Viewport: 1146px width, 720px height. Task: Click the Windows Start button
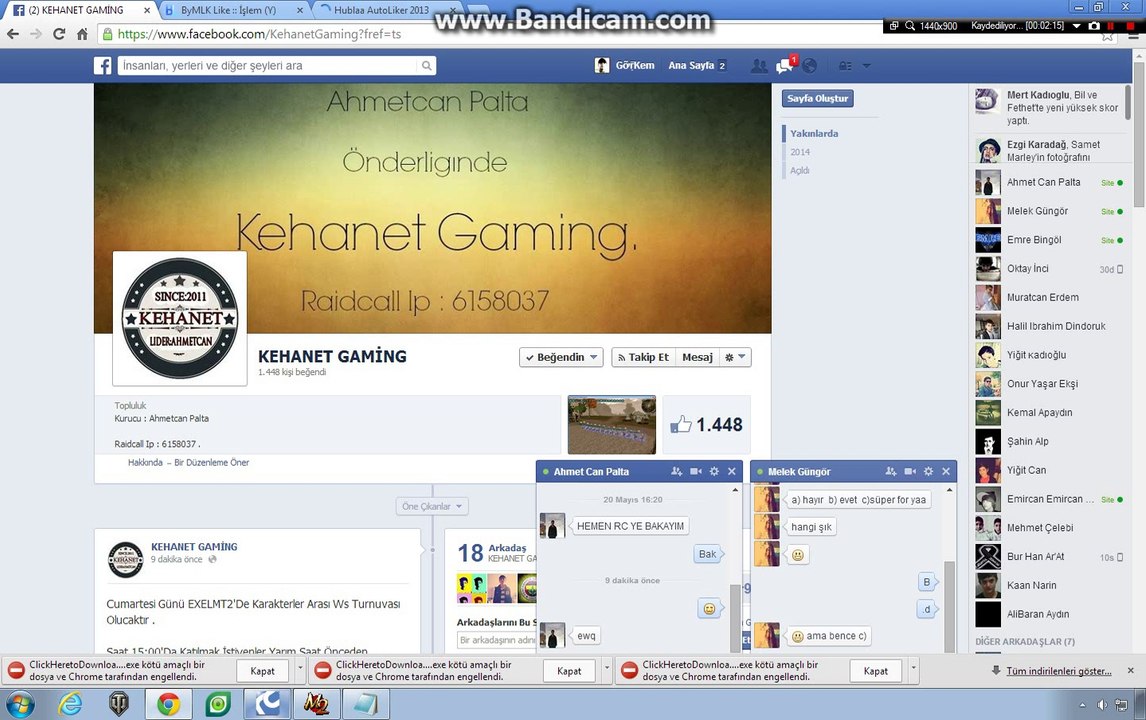tap(20, 705)
